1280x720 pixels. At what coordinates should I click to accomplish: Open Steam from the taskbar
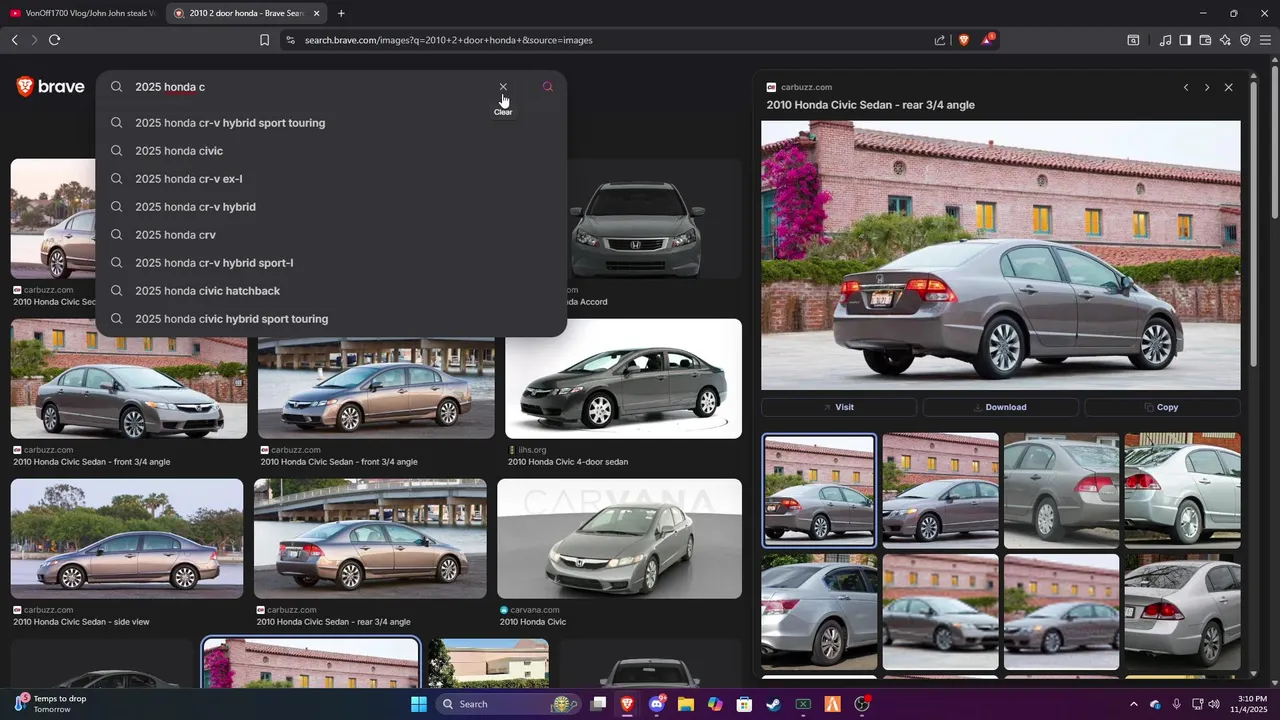point(773,704)
